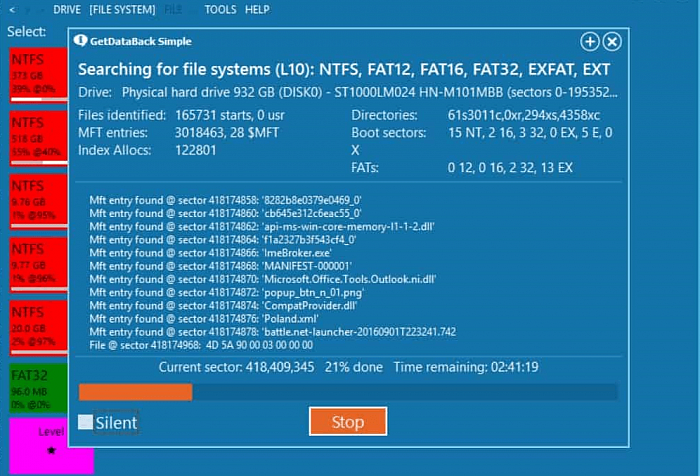Select the NTFS 373 GB file system
The image size is (700, 476).
[38, 75]
